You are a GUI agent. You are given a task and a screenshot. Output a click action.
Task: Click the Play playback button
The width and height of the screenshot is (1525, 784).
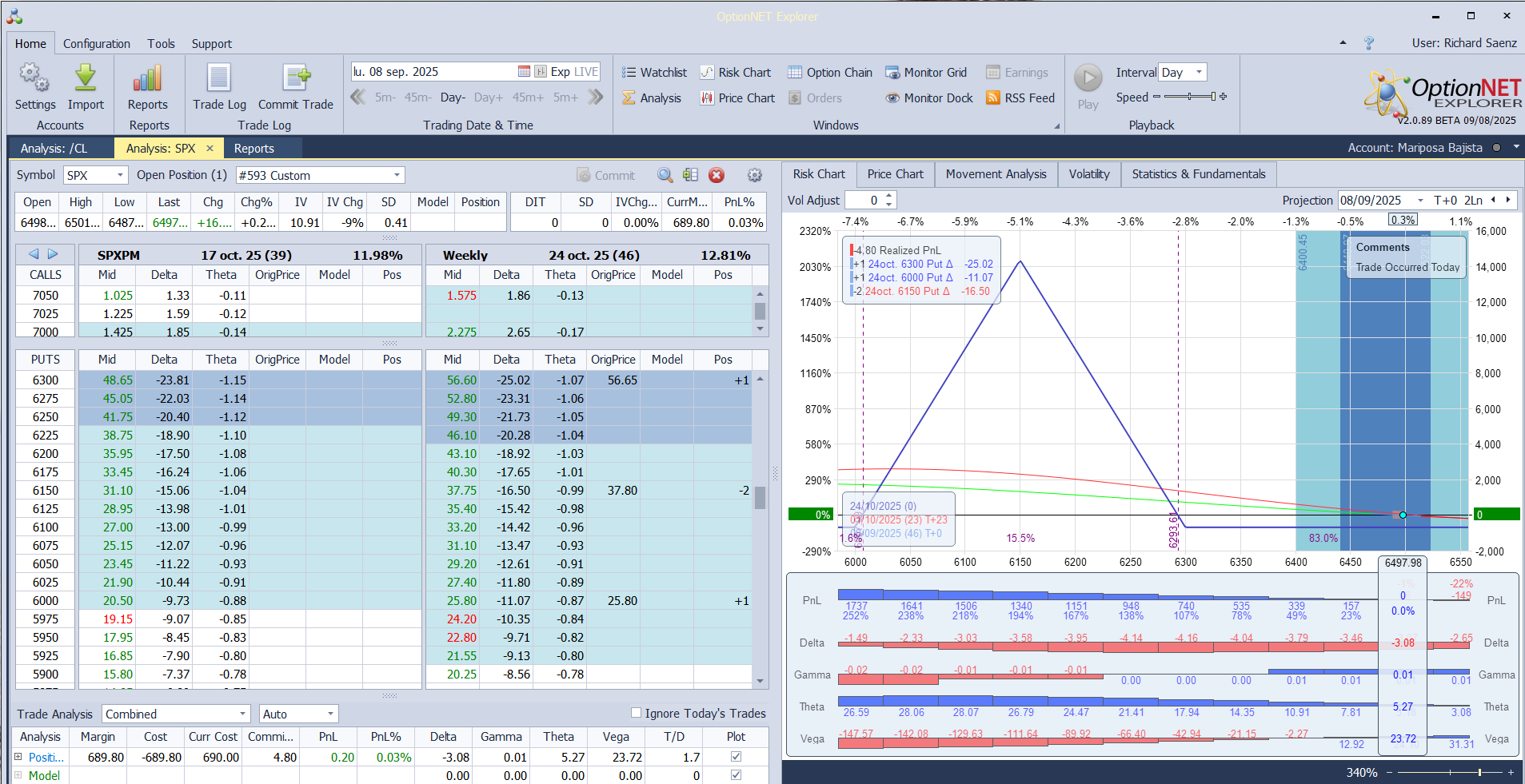click(1088, 78)
